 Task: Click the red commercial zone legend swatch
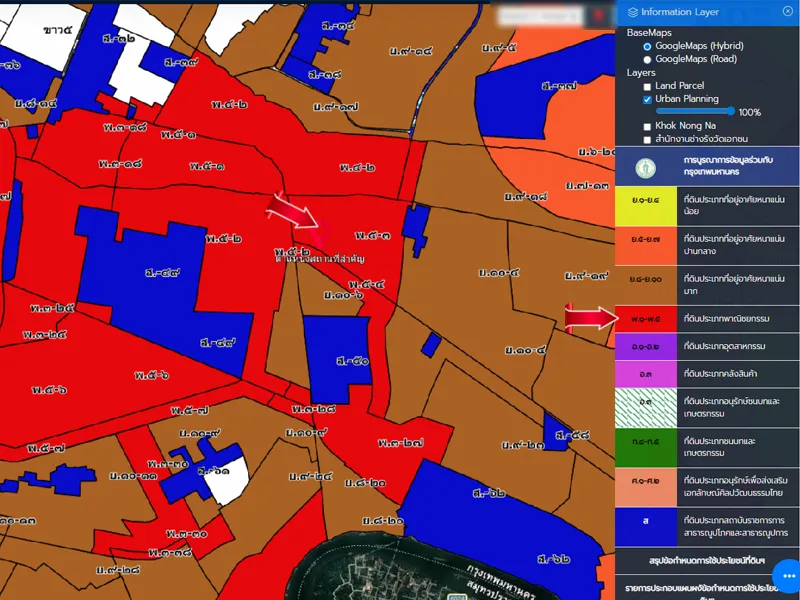pyautogui.click(x=645, y=319)
